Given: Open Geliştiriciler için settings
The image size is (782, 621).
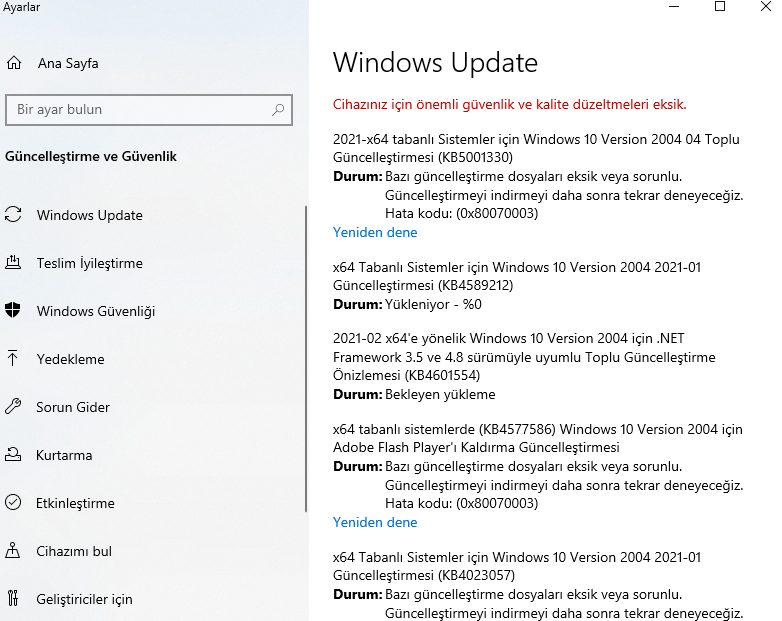Looking at the screenshot, I should [84, 599].
